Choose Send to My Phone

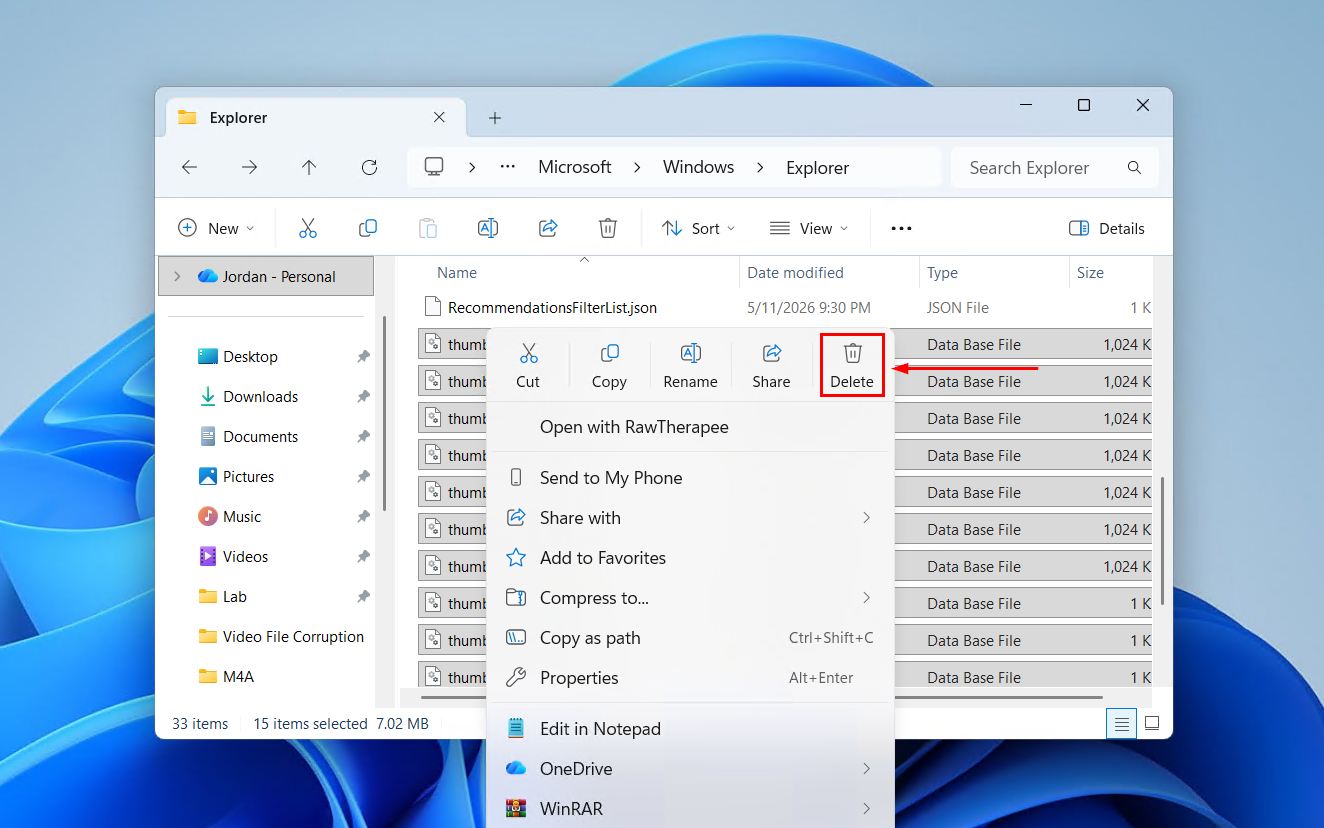click(x=690, y=478)
